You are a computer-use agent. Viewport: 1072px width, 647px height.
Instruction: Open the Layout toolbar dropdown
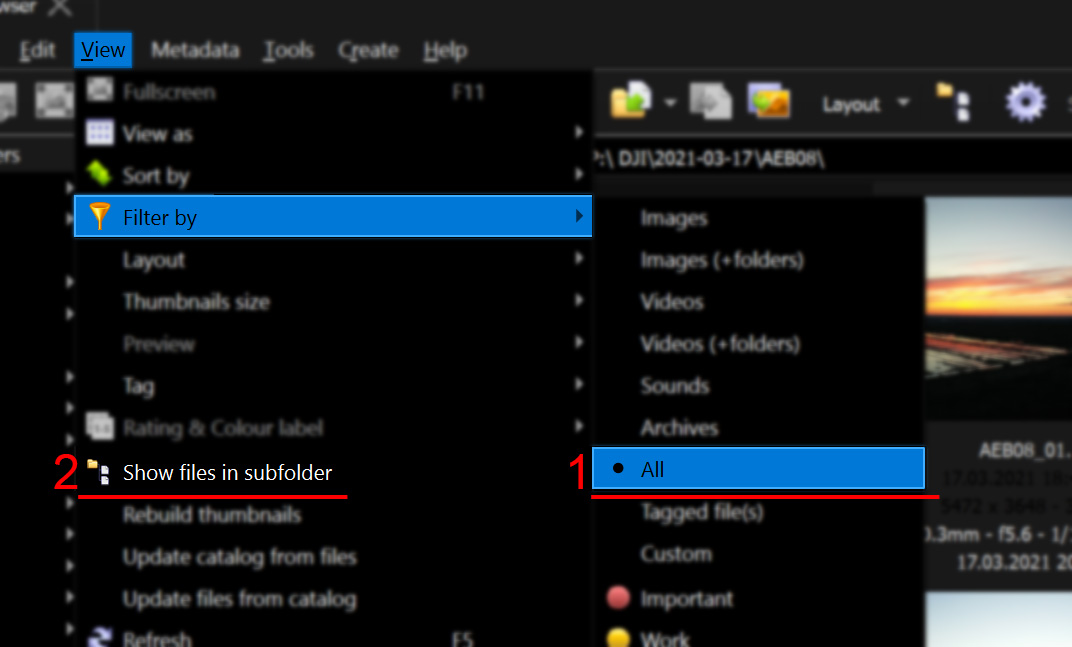coord(866,104)
